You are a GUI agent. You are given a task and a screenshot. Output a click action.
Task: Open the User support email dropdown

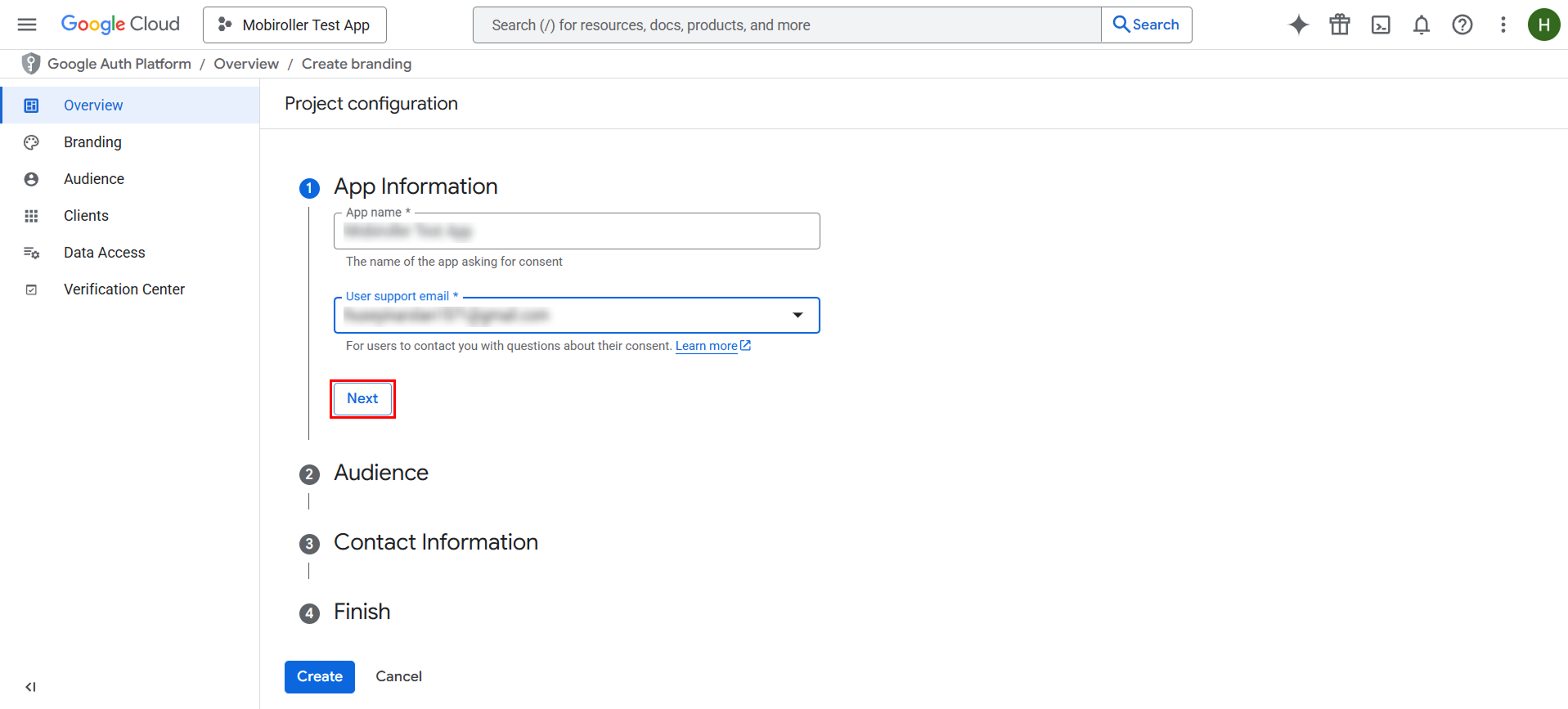(x=577, y=316)
